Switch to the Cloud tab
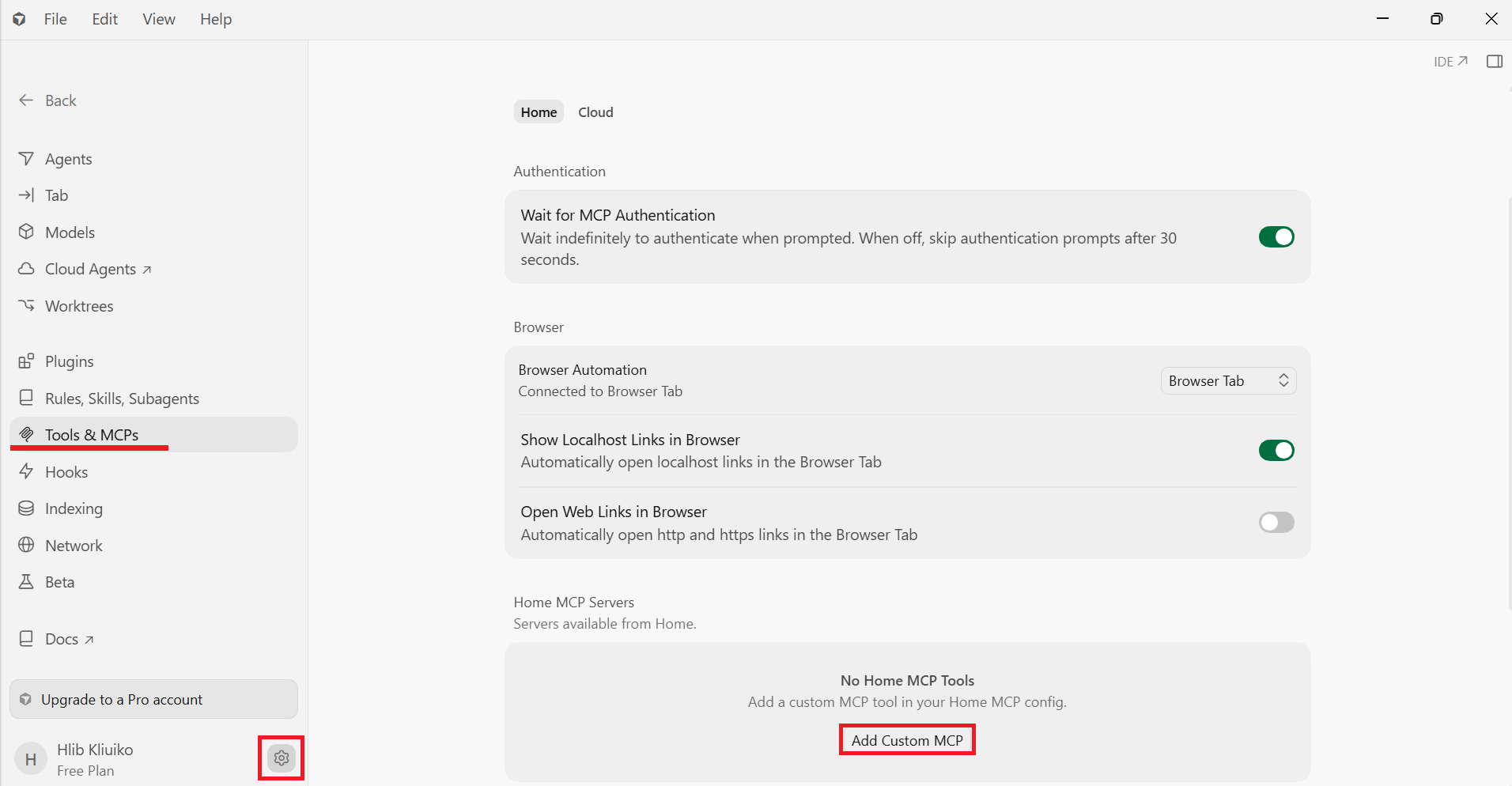This screenshot has height=786, width=1512. point(595,112)
